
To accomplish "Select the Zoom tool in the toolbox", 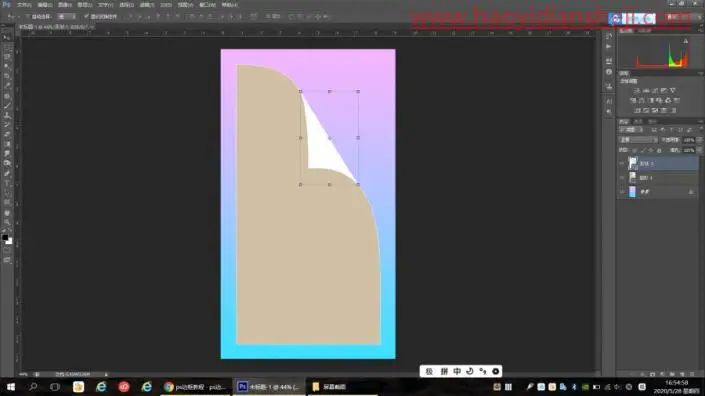I will [x=7, y=222].
